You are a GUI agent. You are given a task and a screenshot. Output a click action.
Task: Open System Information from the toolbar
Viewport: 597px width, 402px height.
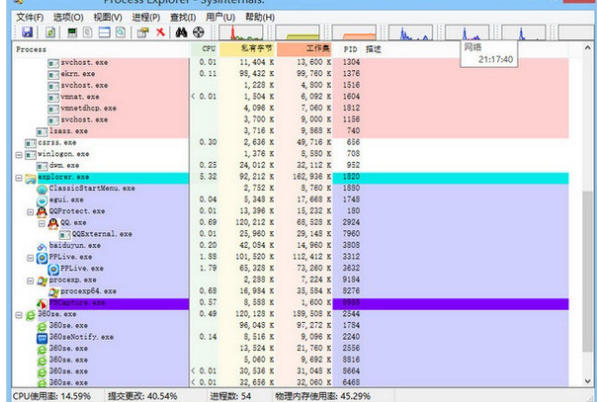pyautogui.click(x=72, y=32)
